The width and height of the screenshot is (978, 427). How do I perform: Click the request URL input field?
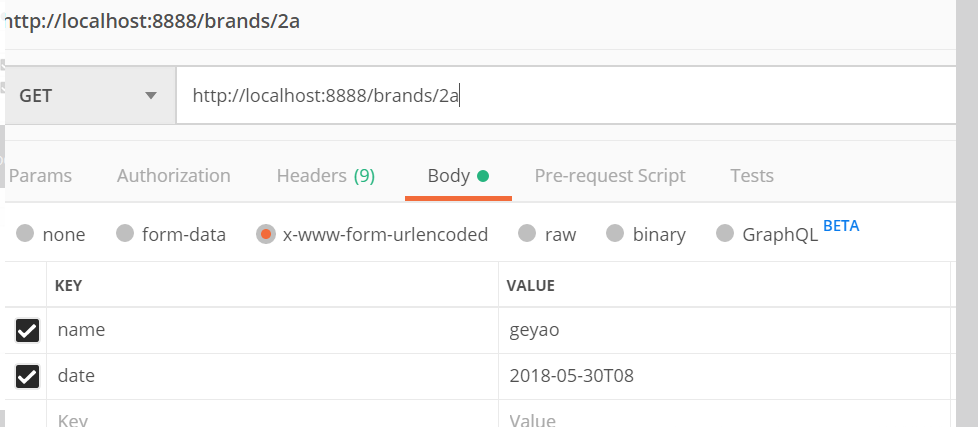560,96
